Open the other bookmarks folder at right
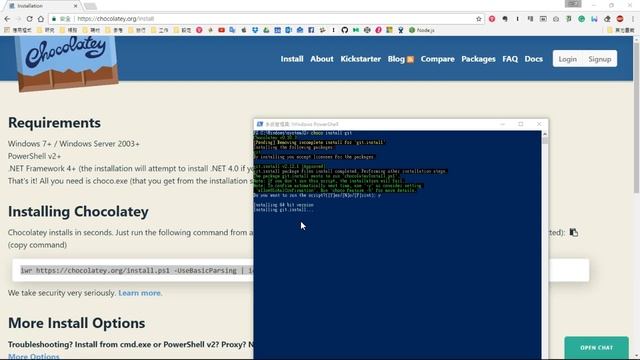Viewport: 640px width, 360px height. 620,30
